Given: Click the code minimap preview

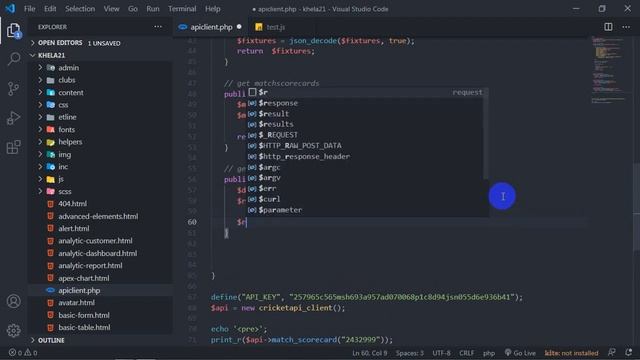Looking at the screenshot, I should pyautogui.click(x=610, y=69).
